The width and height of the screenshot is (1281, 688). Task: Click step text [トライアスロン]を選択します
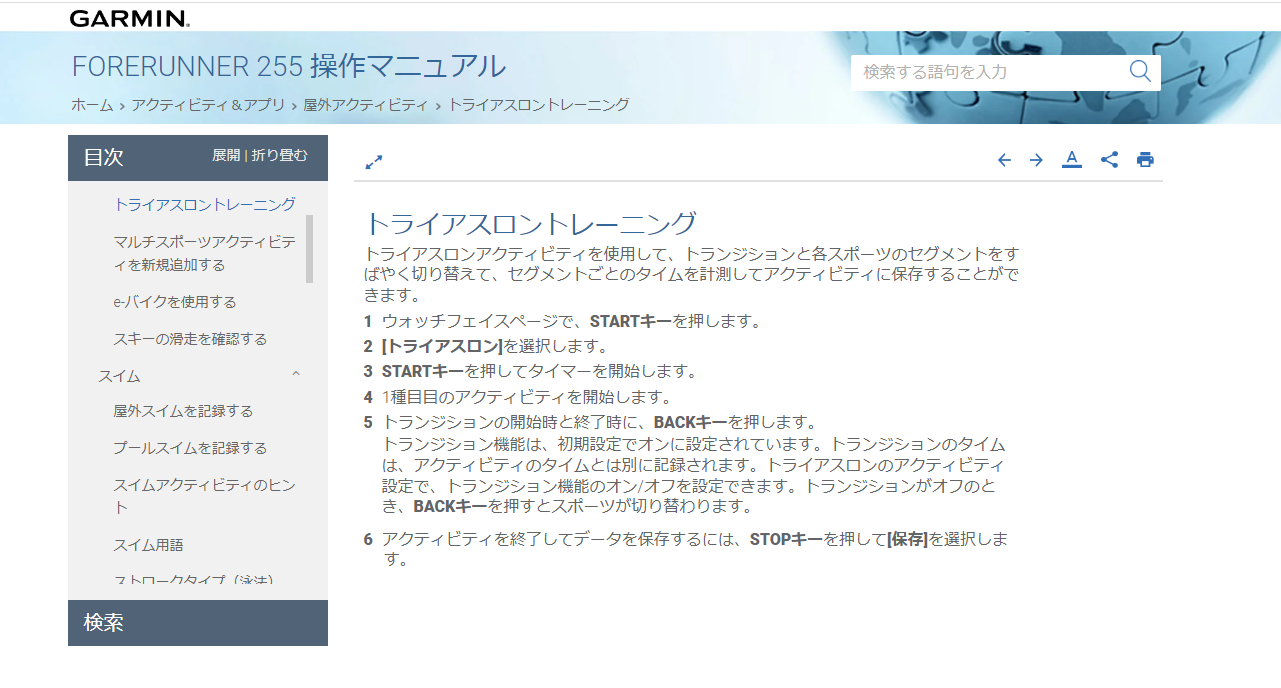point(495,346)
